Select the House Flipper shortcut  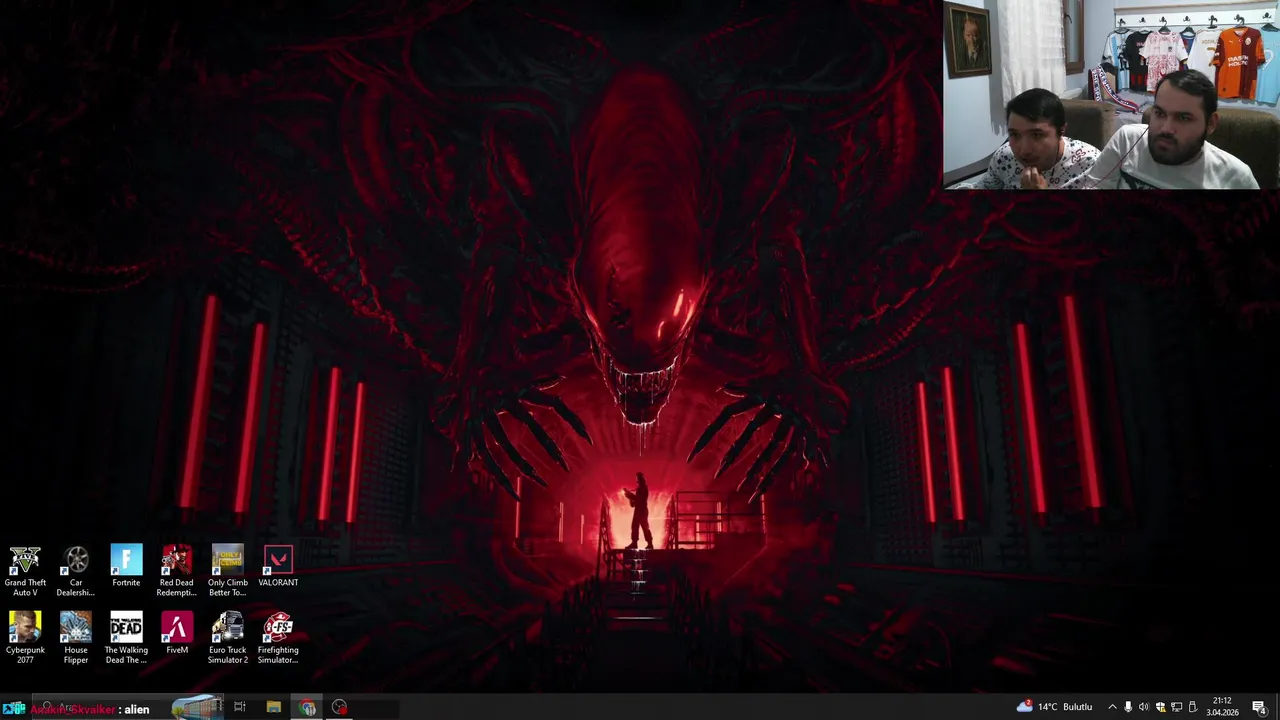coord(76,638)
